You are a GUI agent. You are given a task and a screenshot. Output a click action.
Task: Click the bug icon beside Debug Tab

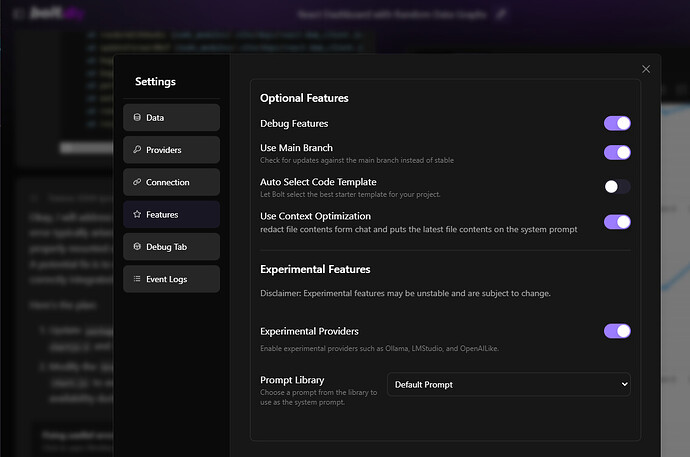click(137, 246)
